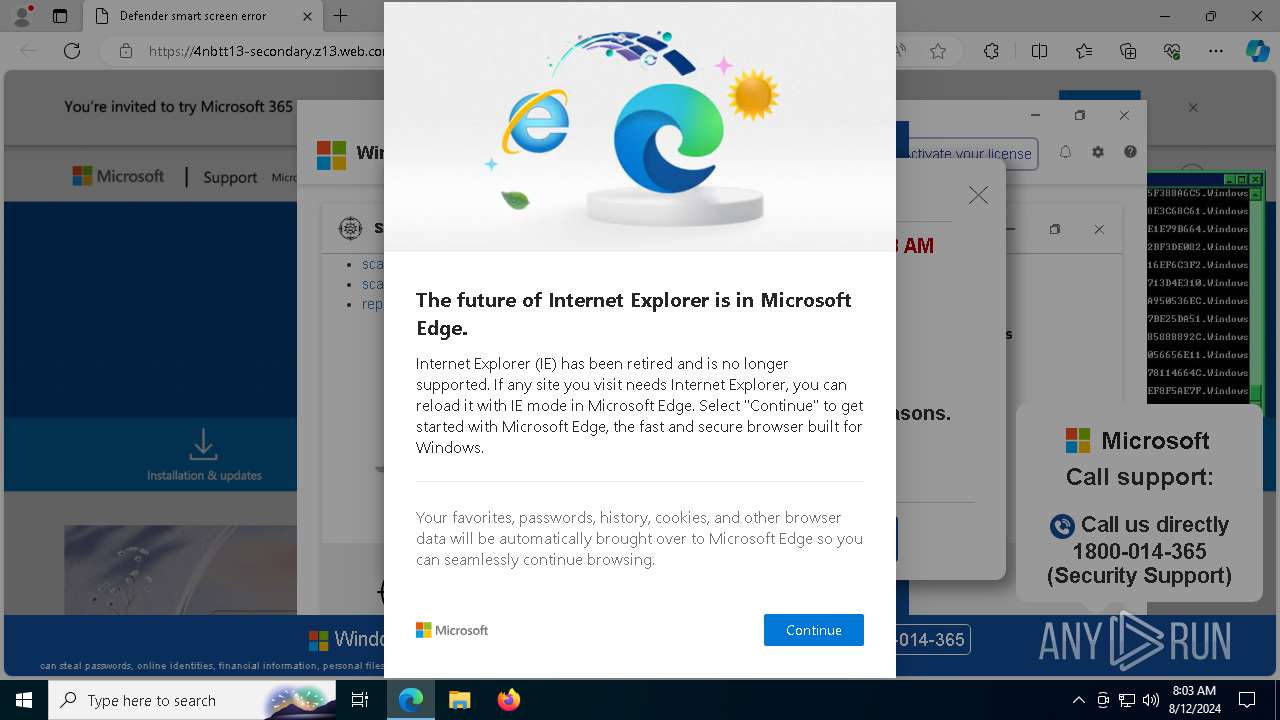The image size is (1280, 720).
Task: Open the taskbar clock and date
Action: click(x=1194, y=700)
